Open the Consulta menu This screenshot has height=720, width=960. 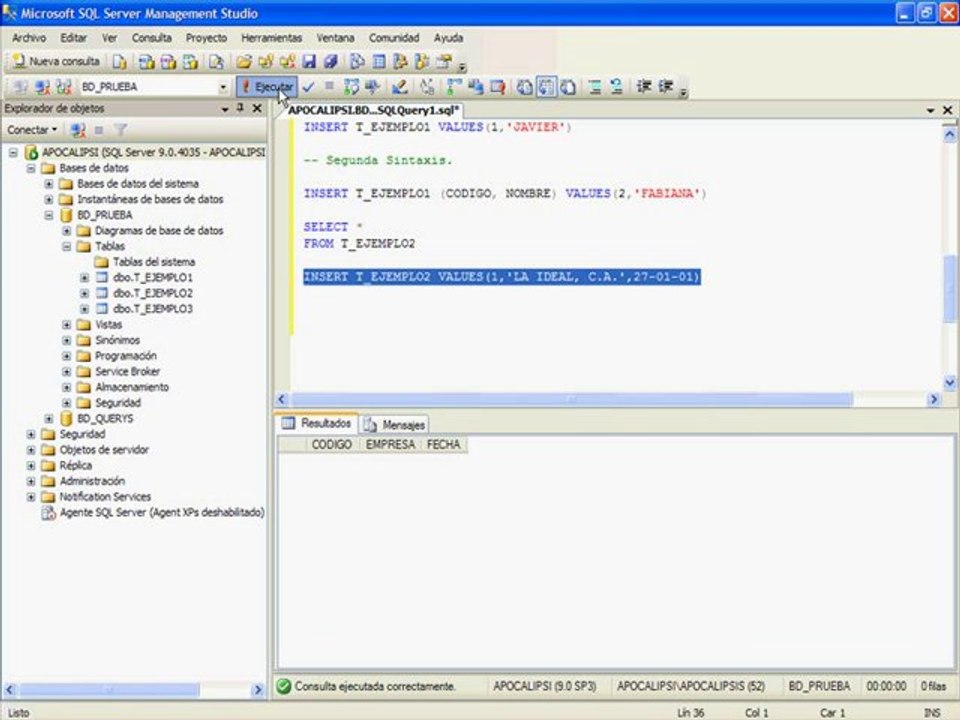152,38
